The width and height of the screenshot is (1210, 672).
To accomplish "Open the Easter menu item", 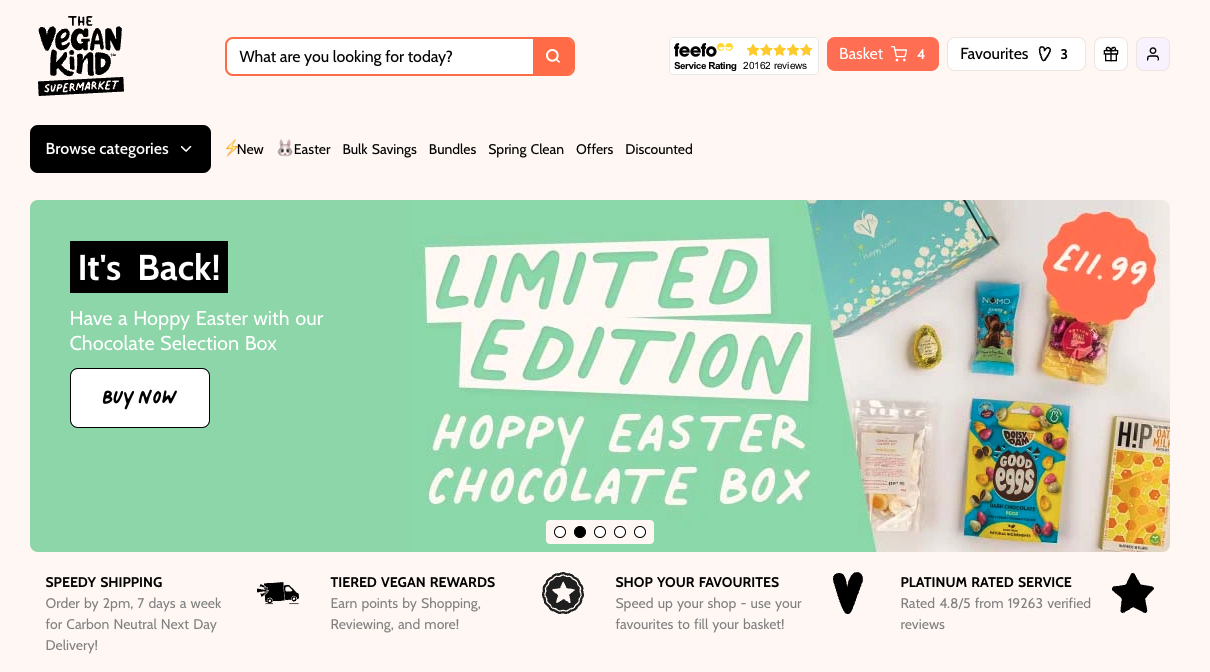I will (304, 149).
